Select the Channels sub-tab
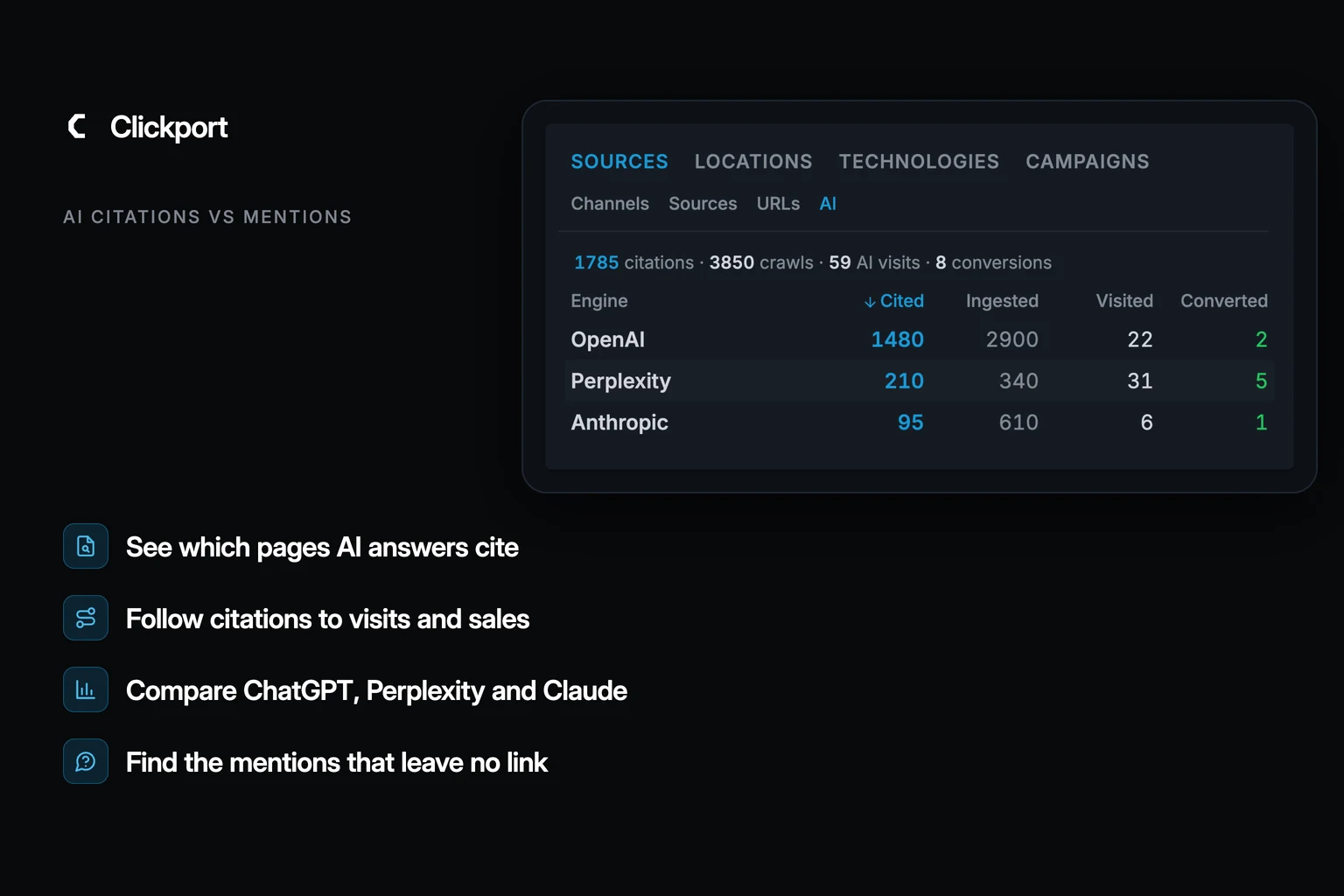 (x=610, y=204)
